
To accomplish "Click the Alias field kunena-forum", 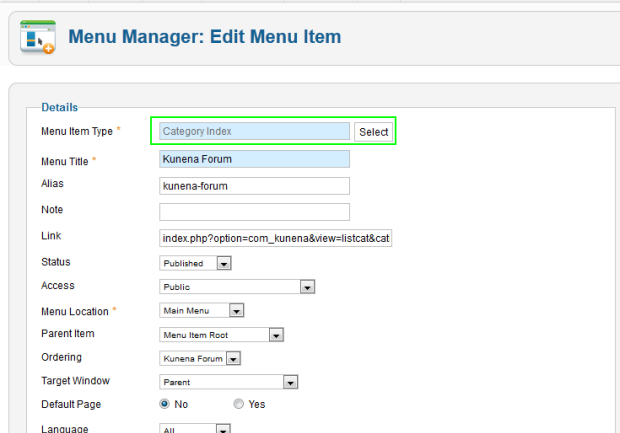I will coord(254,186).
